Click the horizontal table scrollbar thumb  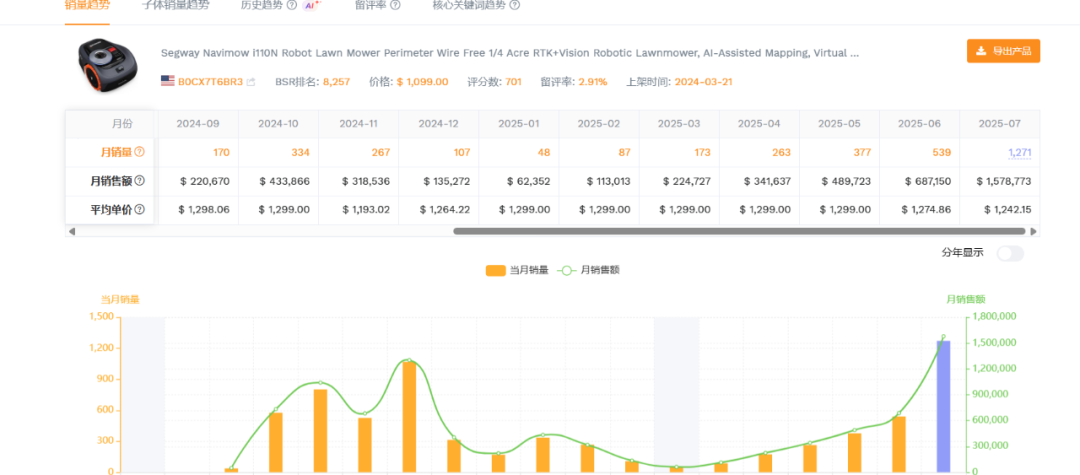coord(740,231)
